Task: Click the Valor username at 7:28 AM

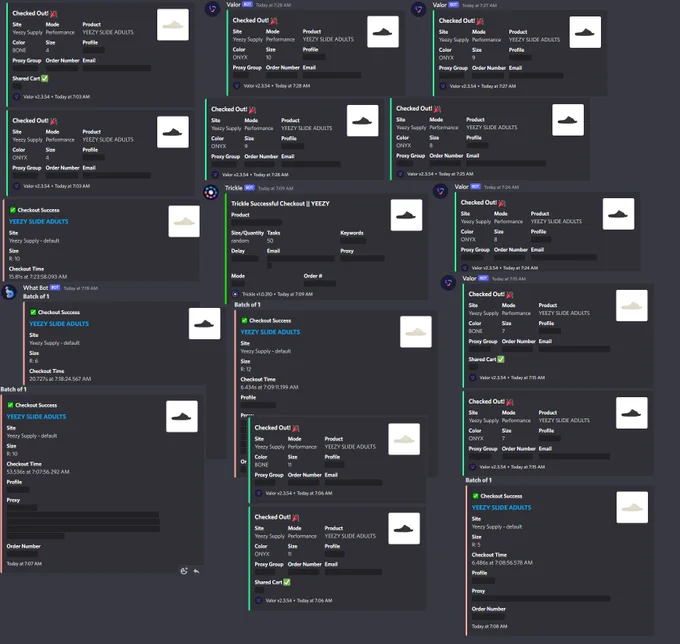Action: tap(233, 4)
